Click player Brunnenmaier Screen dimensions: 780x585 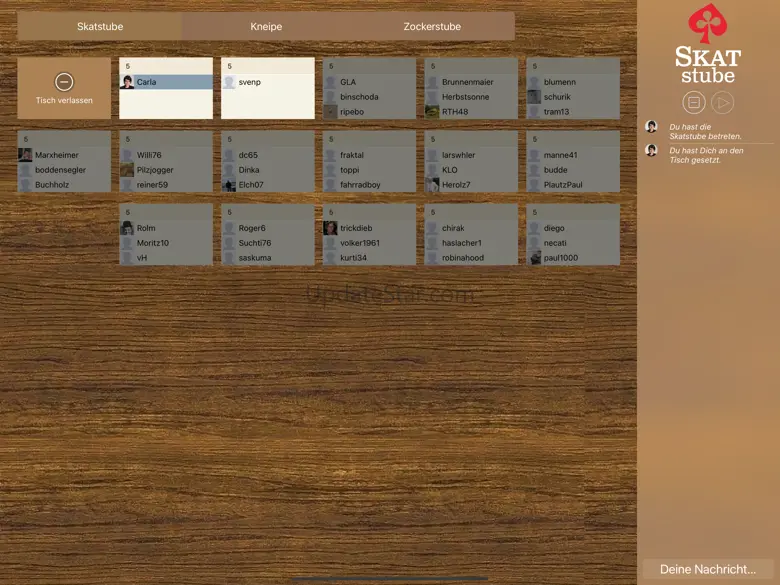pyautogui.click(x=471, y=82)
